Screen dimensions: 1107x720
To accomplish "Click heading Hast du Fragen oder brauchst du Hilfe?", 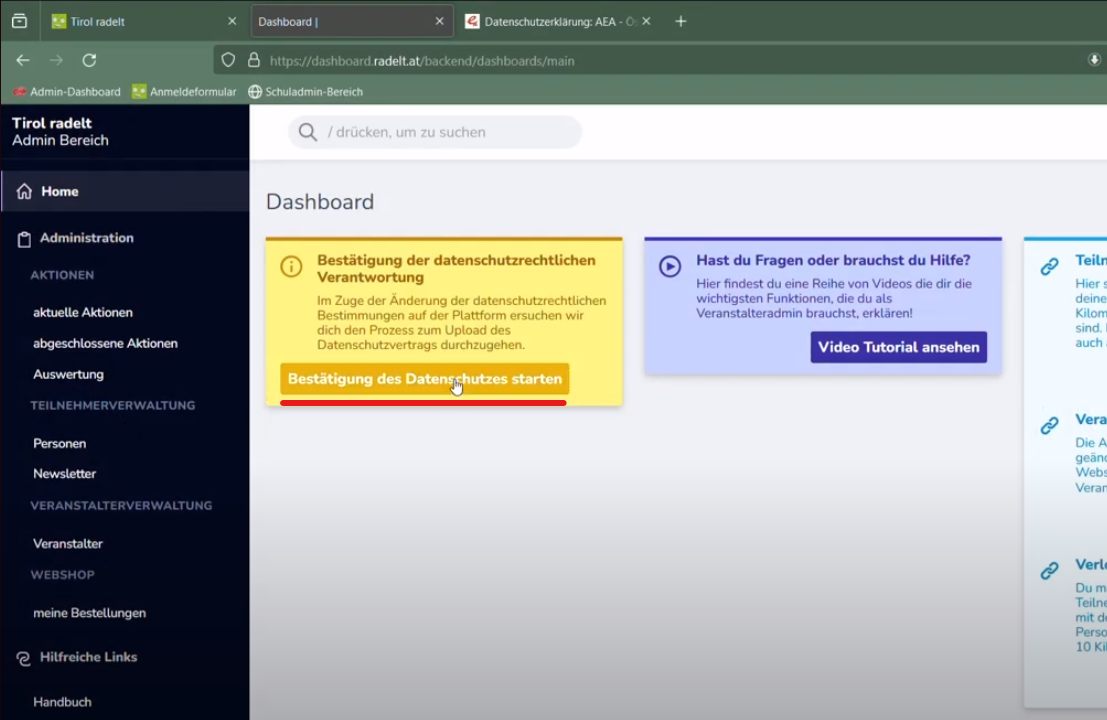I will coord(833,260).
